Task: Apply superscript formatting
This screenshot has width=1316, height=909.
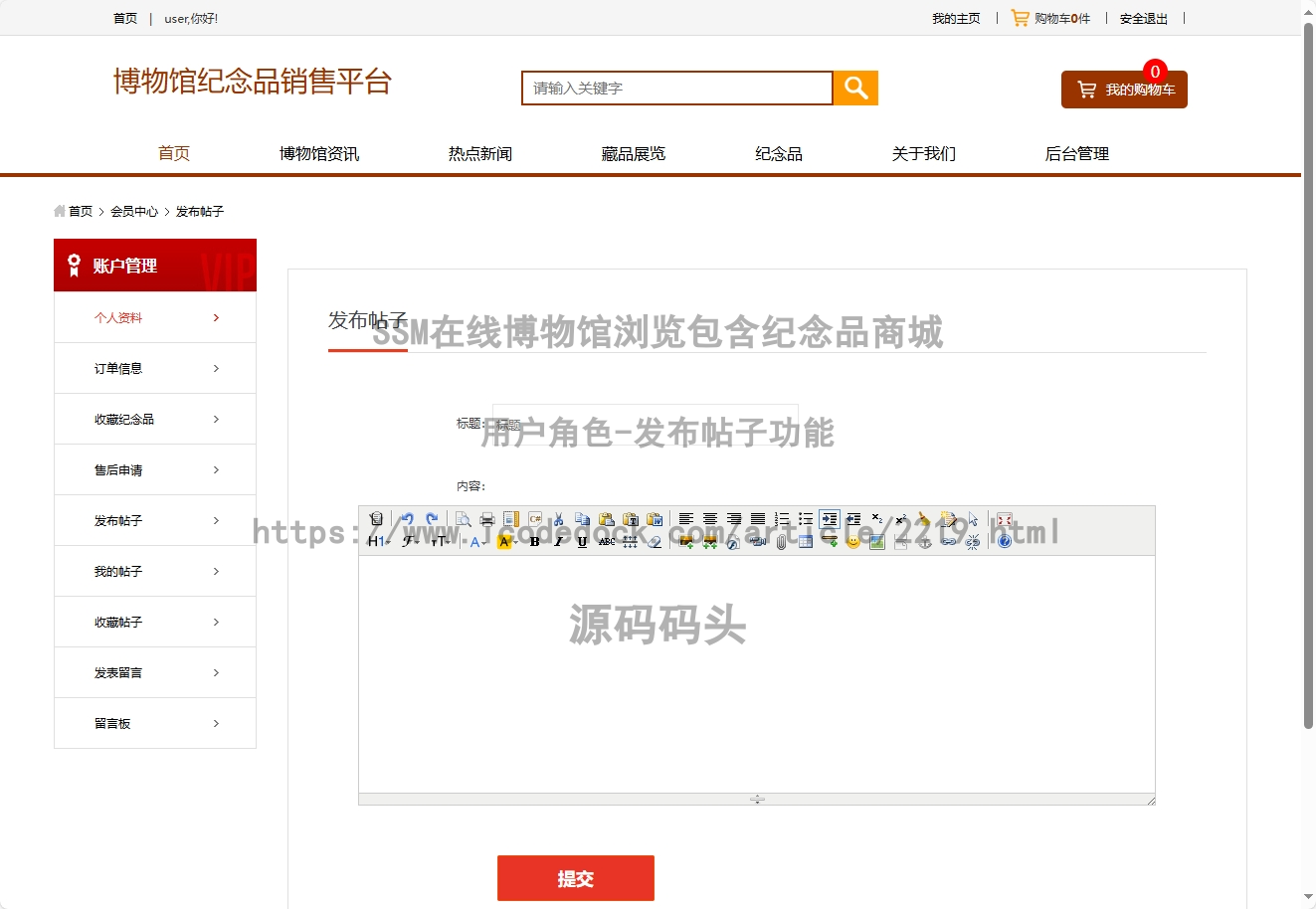Action: pyautogui.click(x=901, y=519)
